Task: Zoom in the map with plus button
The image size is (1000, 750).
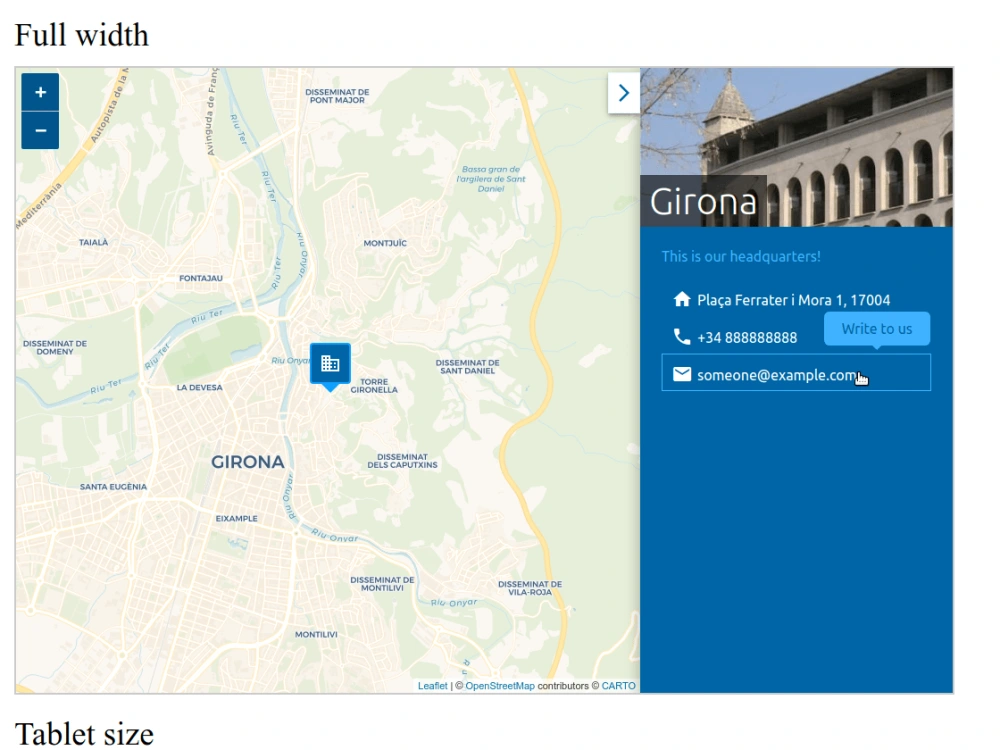Action: coord(40,92)
